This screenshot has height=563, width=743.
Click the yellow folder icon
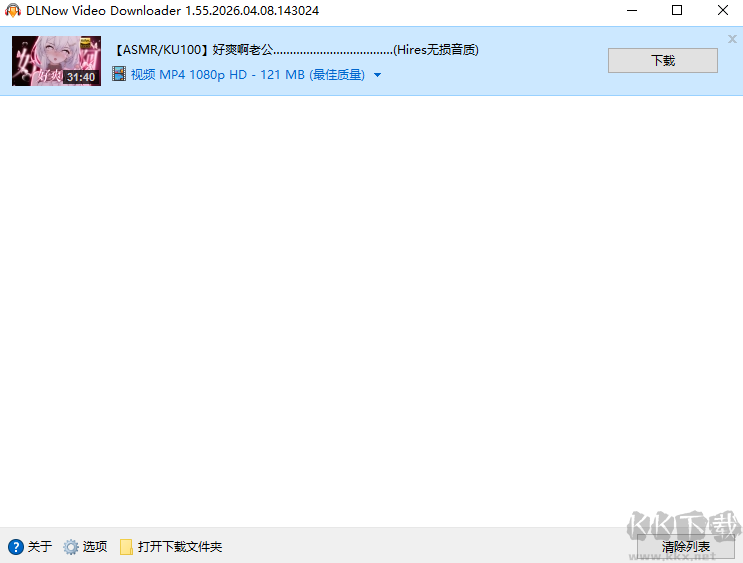point(126,547)
